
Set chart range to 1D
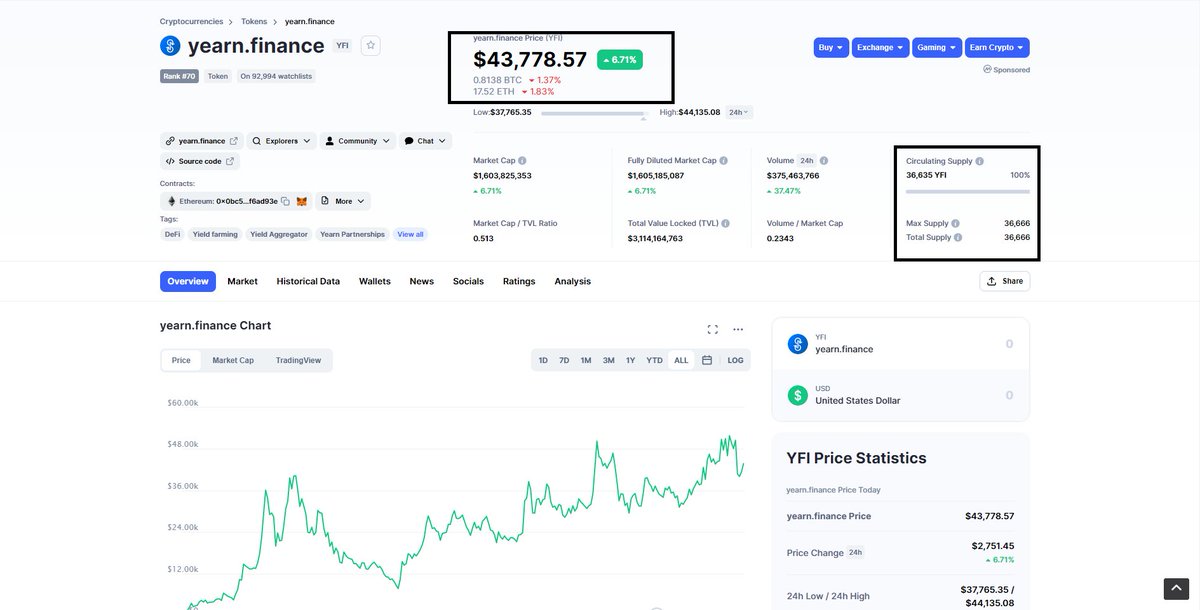pos(543,360)
